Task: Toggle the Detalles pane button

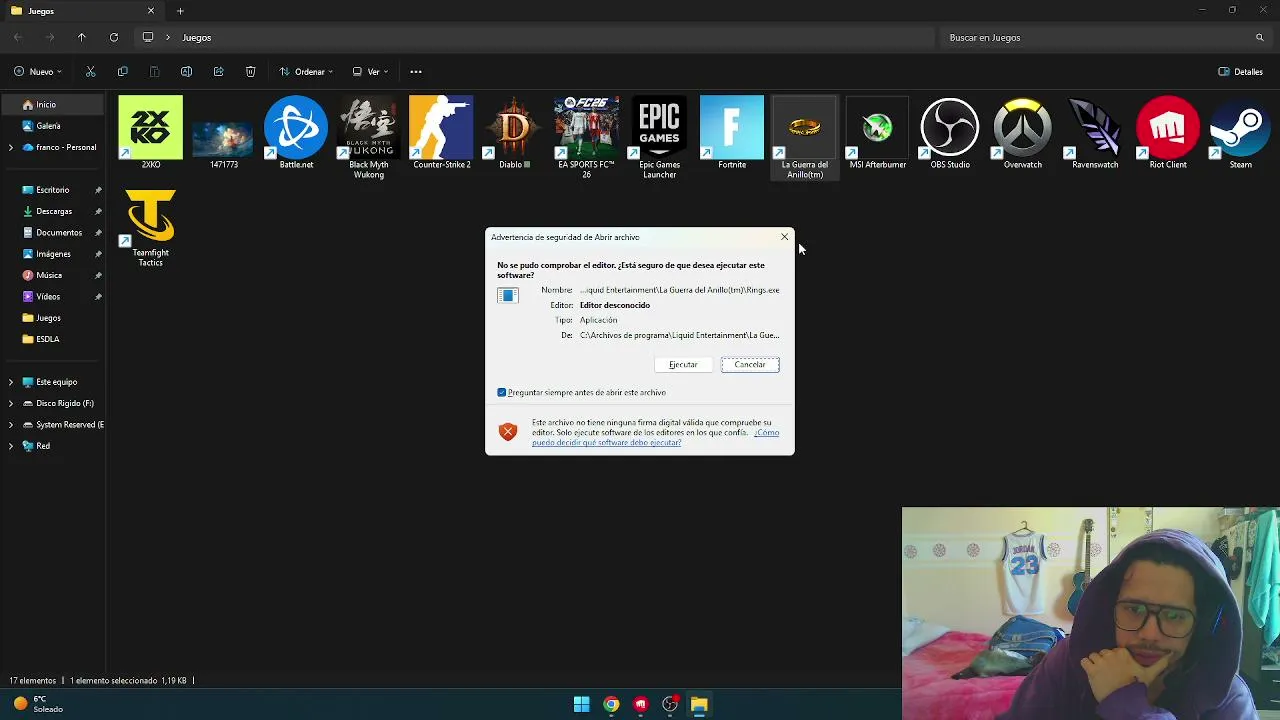Action: pyautogui.click(x=1240, y=72)
